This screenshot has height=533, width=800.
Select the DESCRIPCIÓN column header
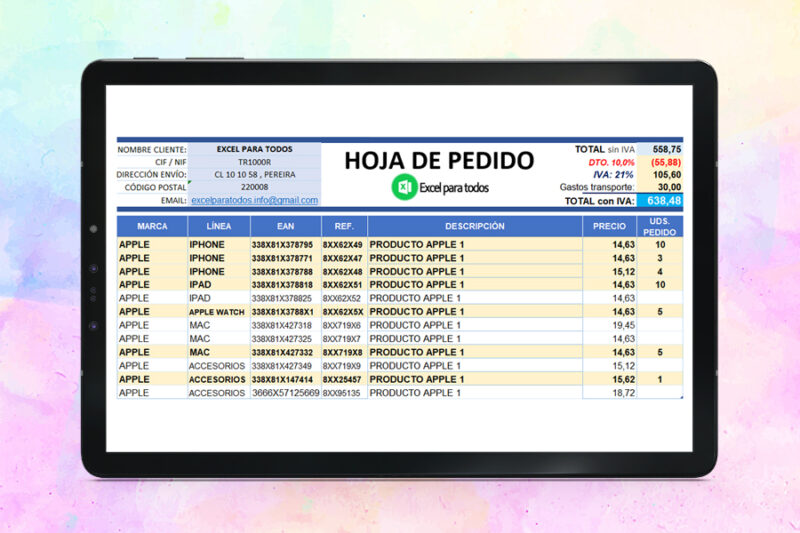pyautogui.click(x=474, y=226)
